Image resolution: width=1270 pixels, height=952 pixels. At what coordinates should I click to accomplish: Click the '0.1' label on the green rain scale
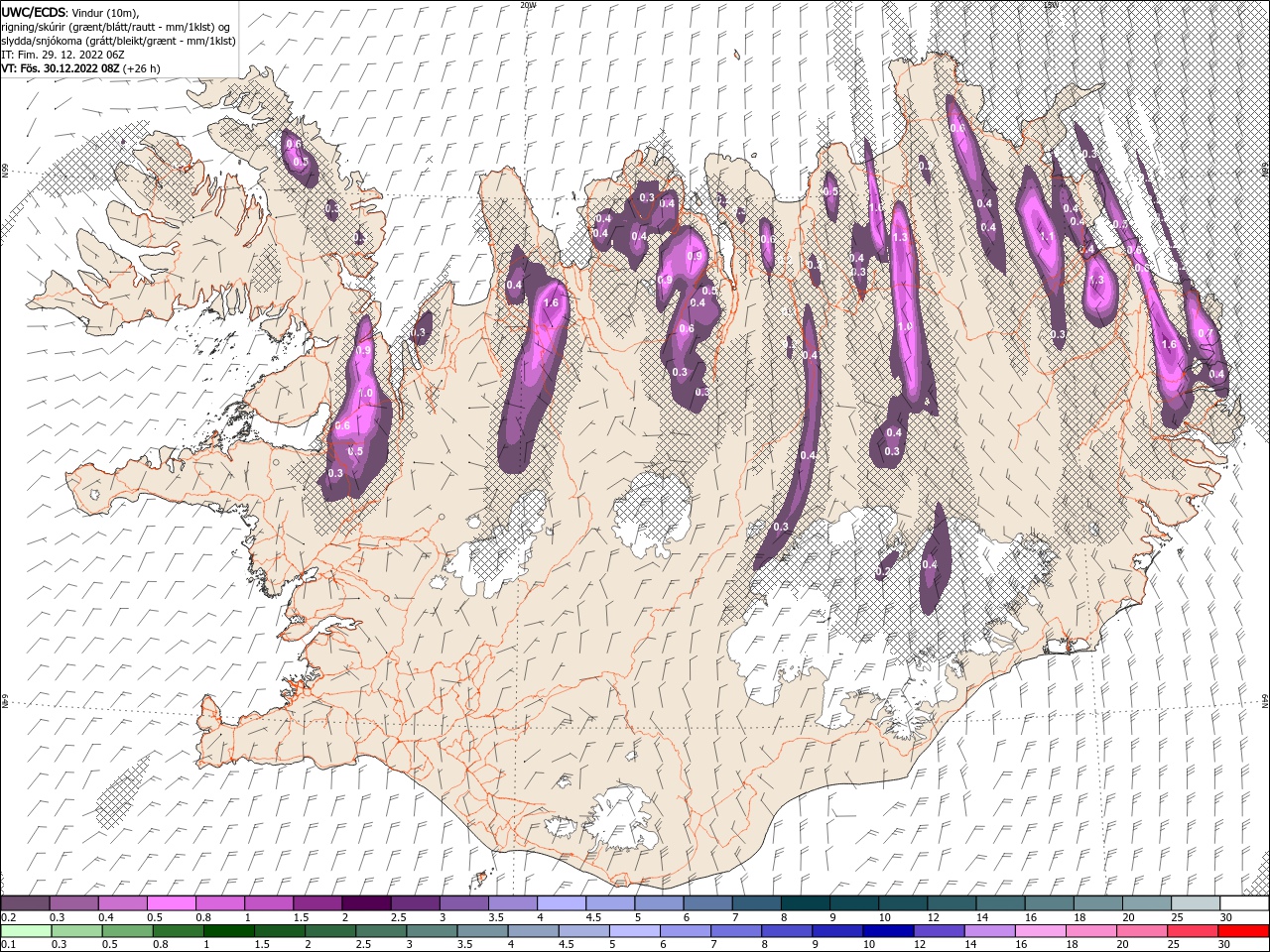click(8, 945)
